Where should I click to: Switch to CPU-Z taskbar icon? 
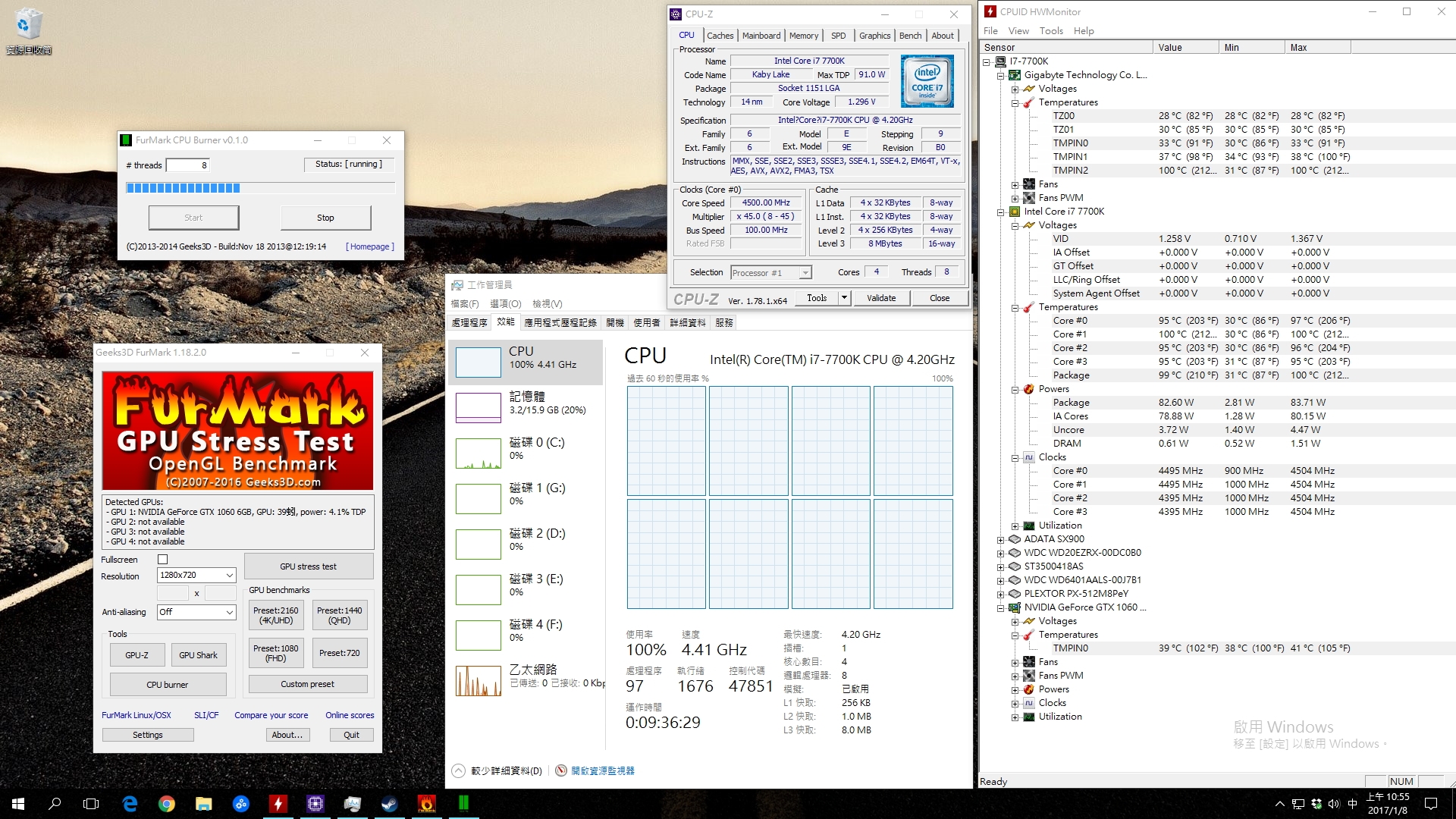pyautogui.click(x=315, y=804)
